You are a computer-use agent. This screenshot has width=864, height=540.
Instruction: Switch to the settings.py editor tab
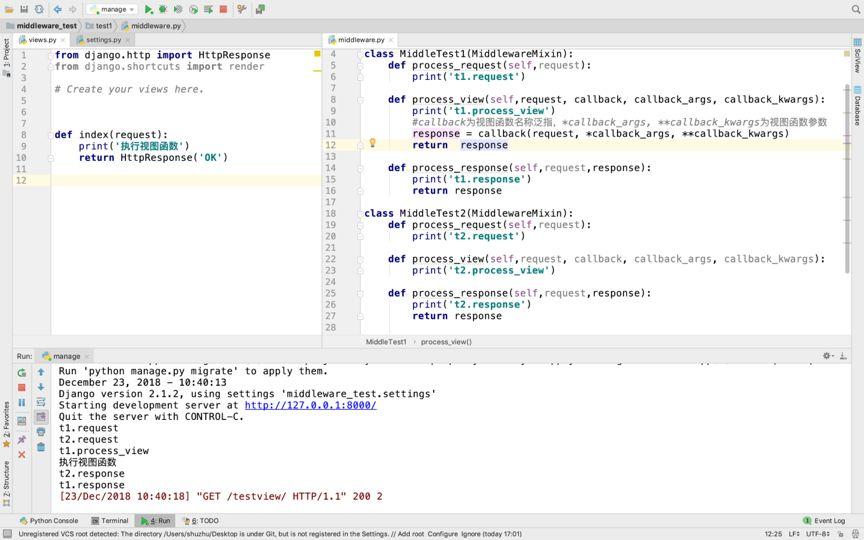pos(102,40)
